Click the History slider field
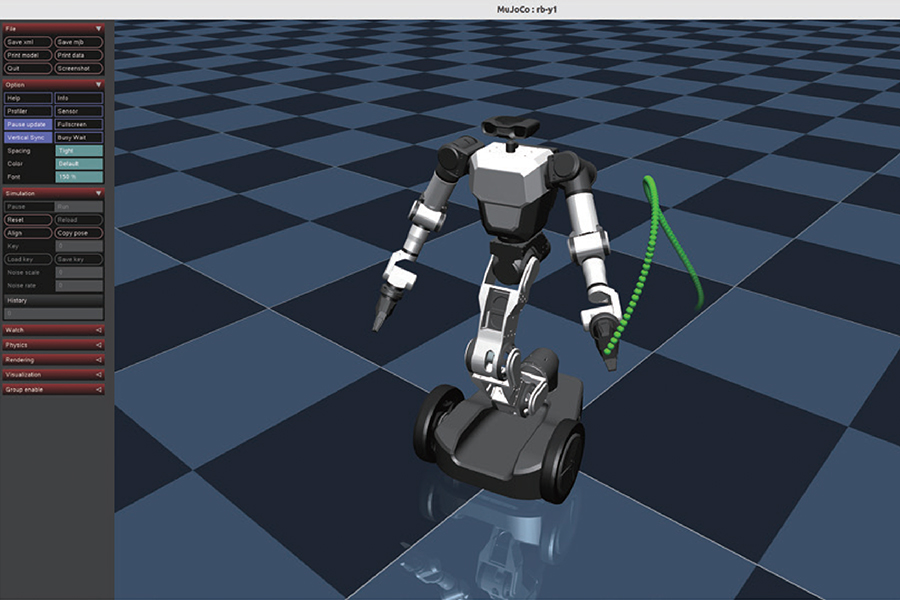900x600 pixels. (x=53, y=313)
